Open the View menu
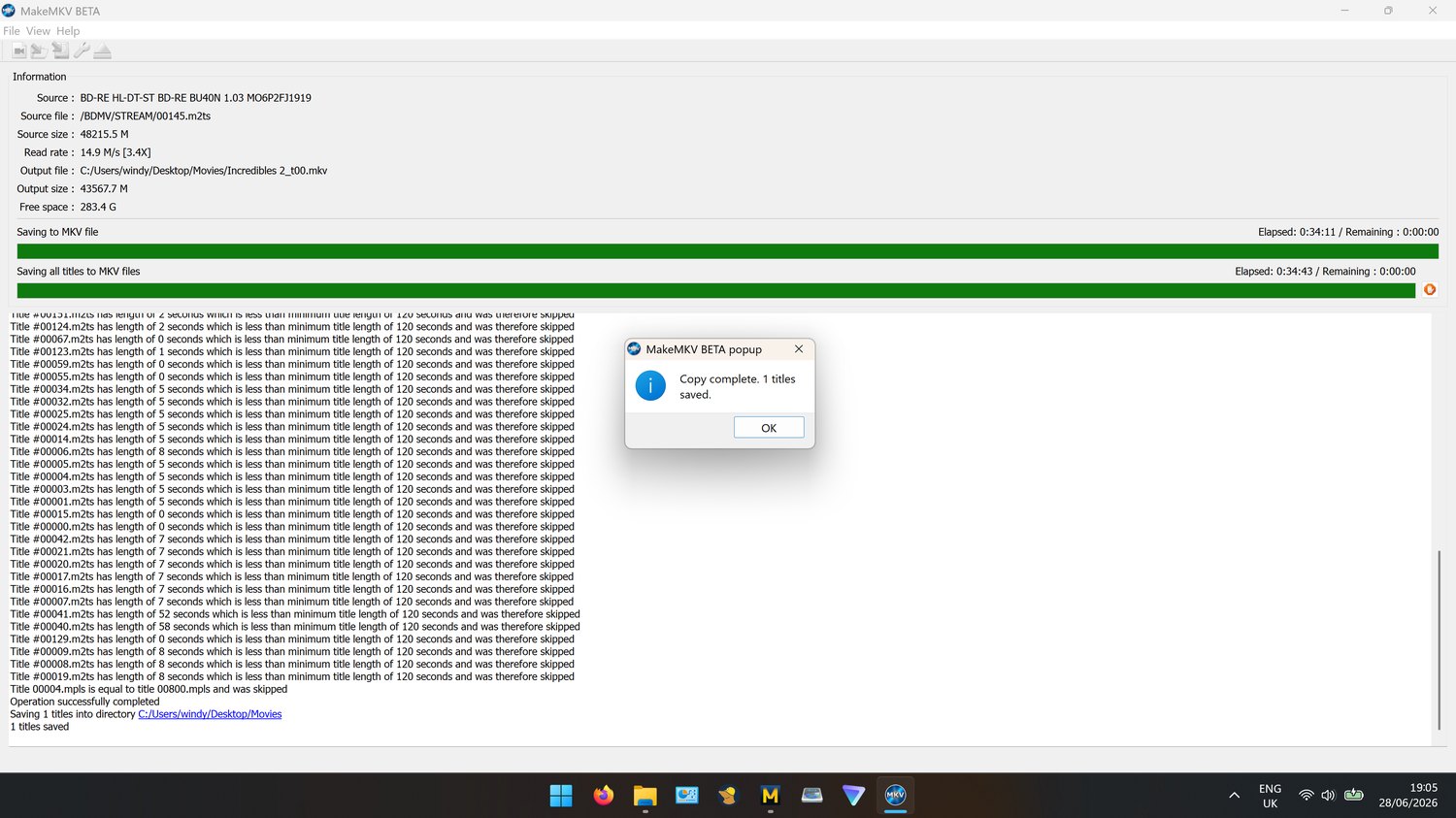 click(x=38, y=31)
